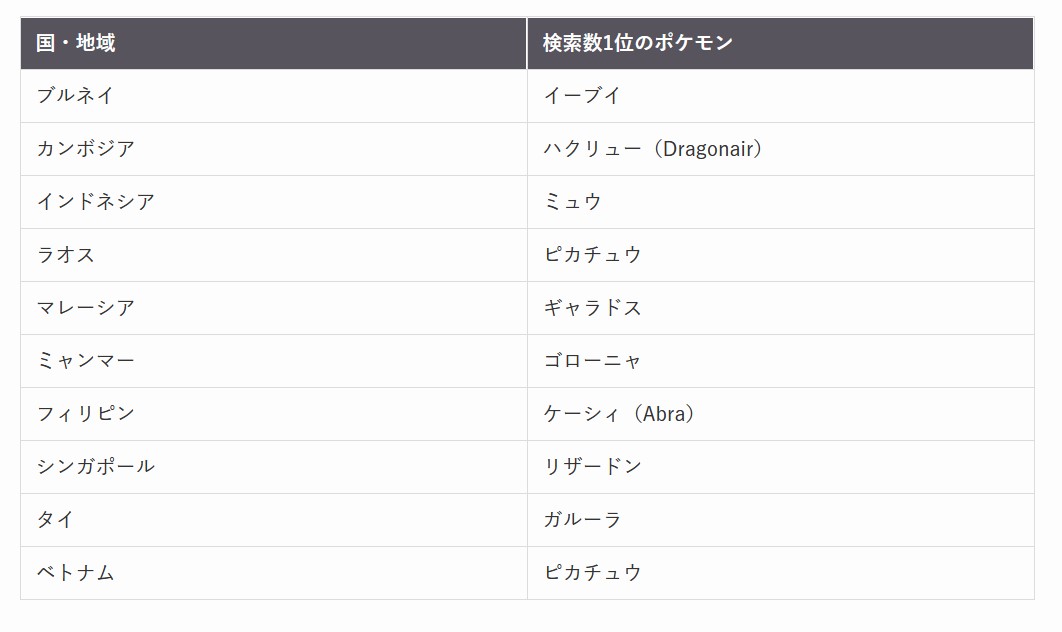Image resolution: width=1062 pixels, height=632 pixels.
Task: Select the インドネシア cell
Action: [96, 202]
